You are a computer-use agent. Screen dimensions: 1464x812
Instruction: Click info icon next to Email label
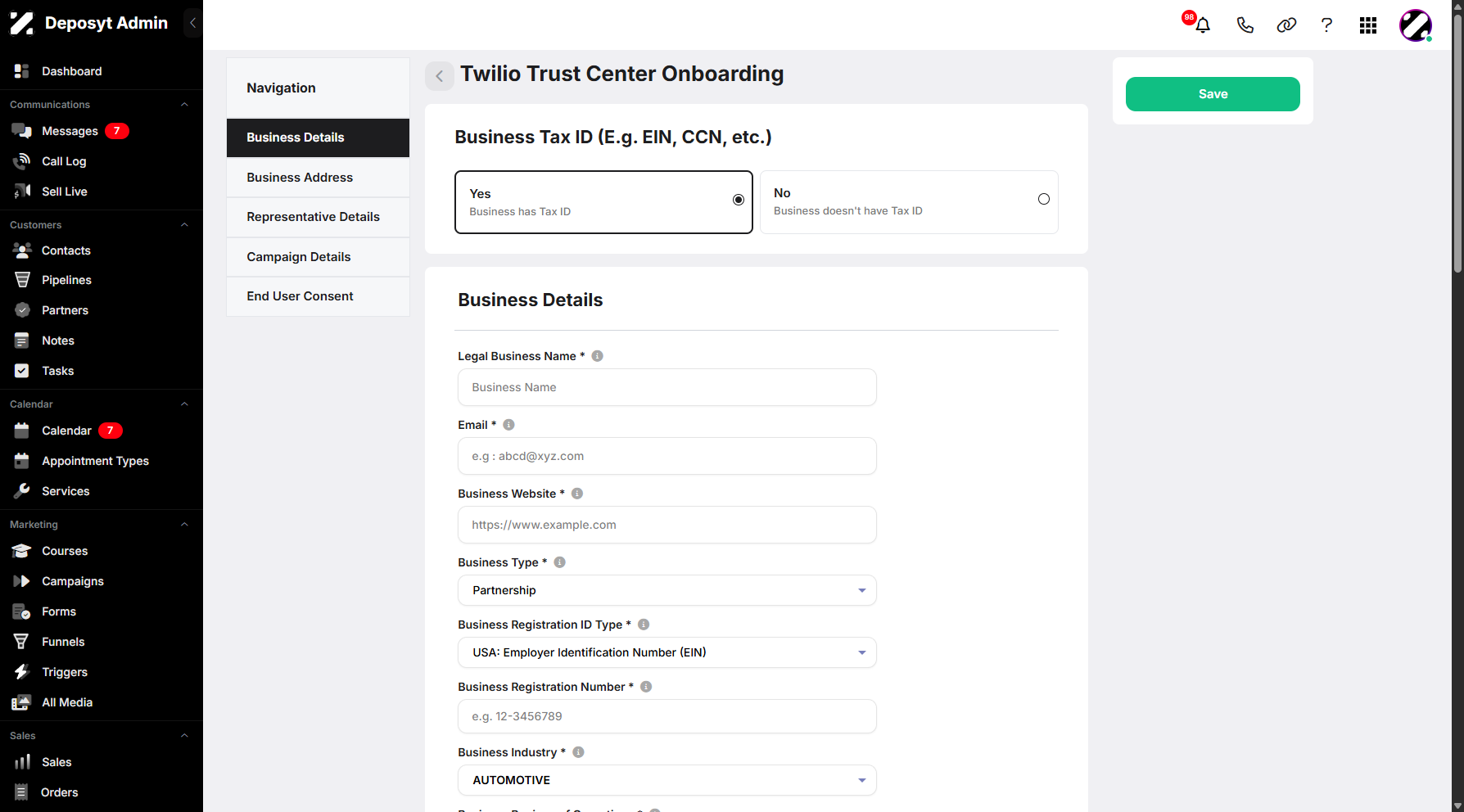point(508,425)
